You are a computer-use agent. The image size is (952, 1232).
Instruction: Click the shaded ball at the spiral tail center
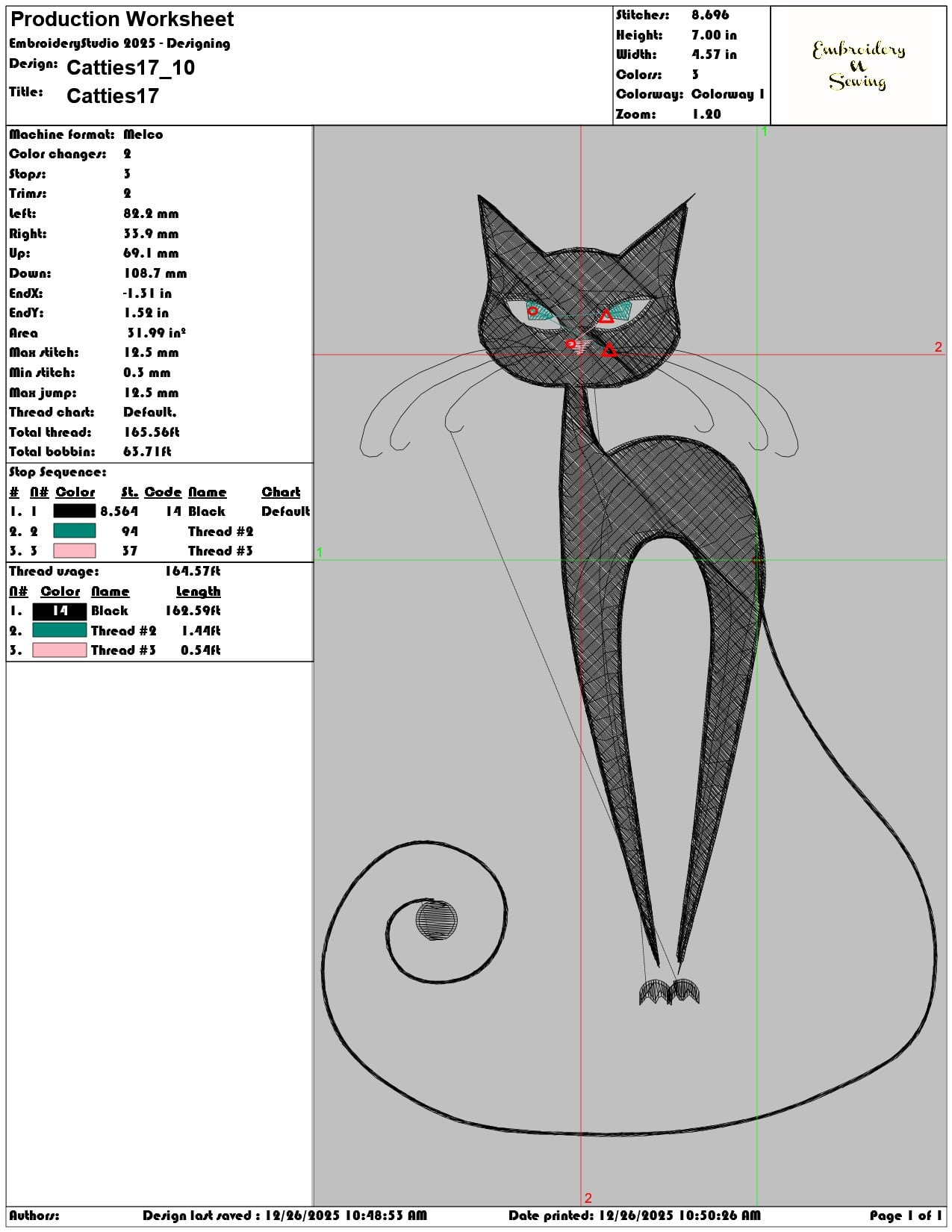click(437, 920)
